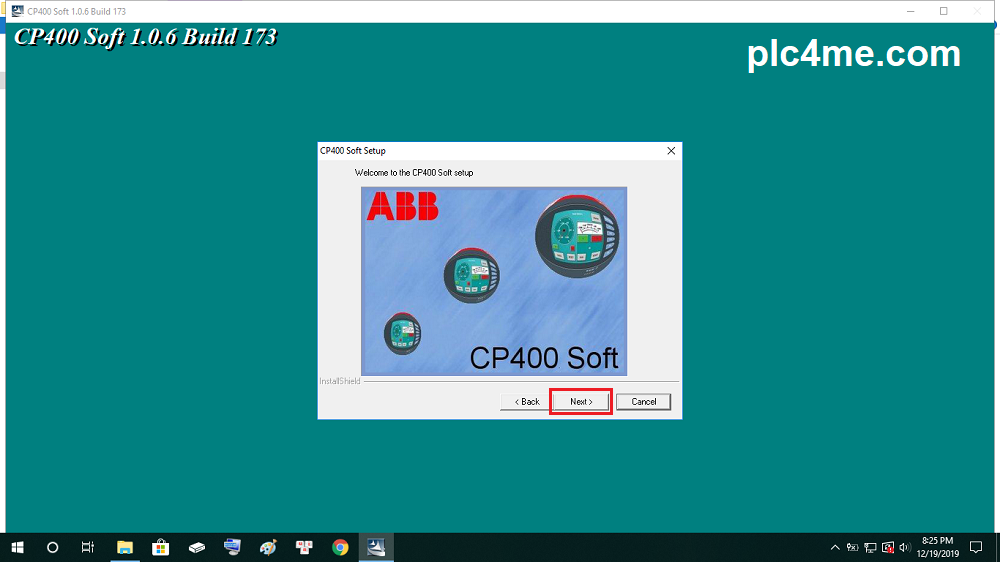Screen dimensions: 1000x562
Task: Open the volume speaker icon in tray
Action: pos(904,547)
